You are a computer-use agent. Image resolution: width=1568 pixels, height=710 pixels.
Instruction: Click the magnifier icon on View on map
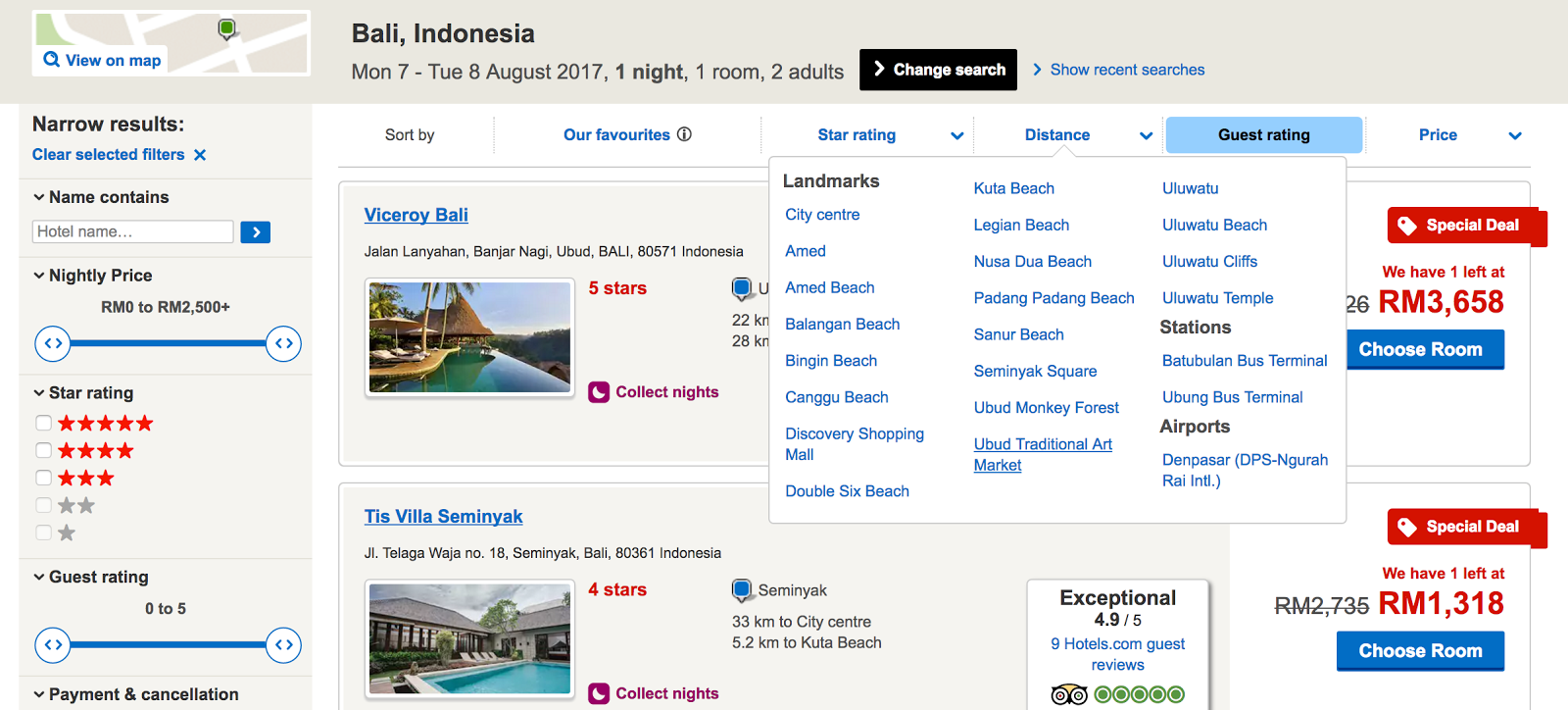click(x=52, y=60)
